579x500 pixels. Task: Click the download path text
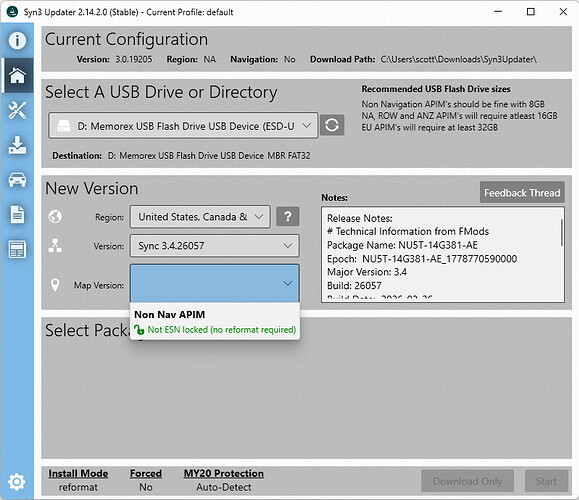(x=459, y=59)
